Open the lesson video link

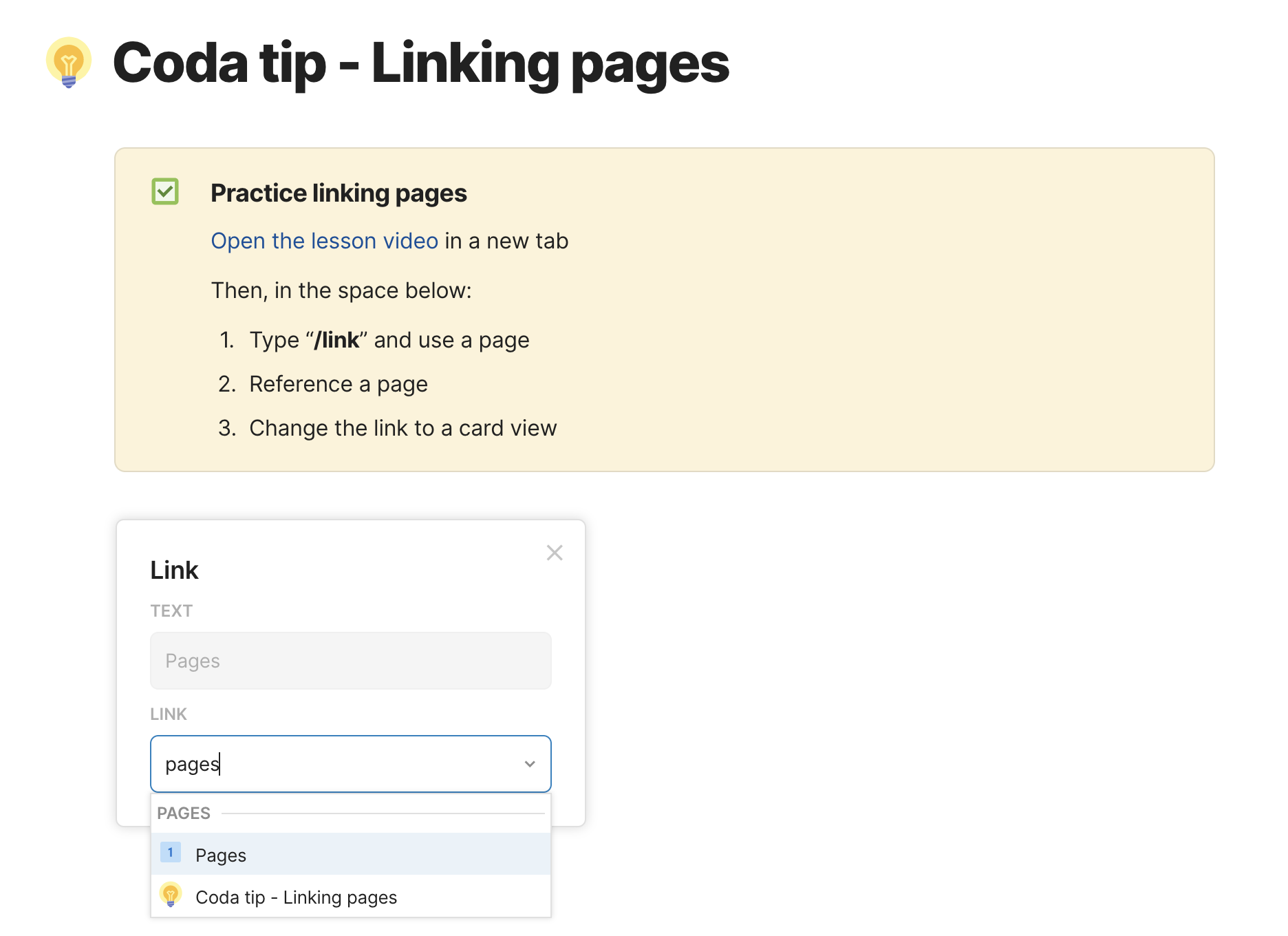coord(324,241)
